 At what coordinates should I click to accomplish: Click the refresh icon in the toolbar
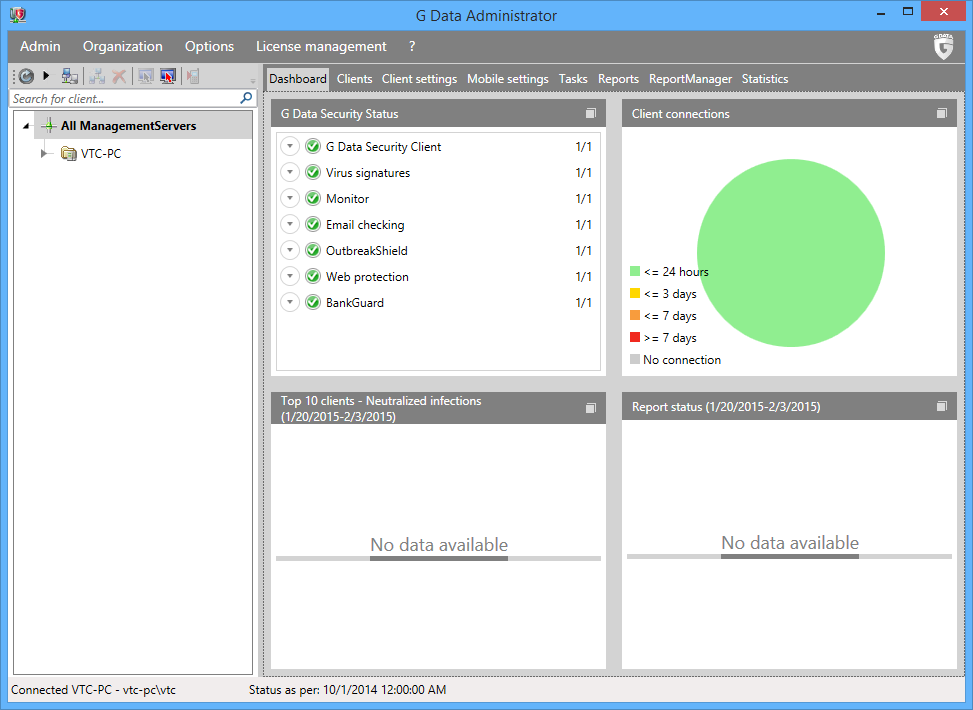click(27, 76)
